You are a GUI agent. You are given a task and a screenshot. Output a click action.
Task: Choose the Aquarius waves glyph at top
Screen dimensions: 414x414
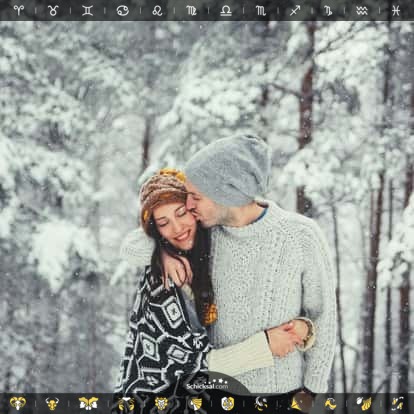[x=362, y=11]
